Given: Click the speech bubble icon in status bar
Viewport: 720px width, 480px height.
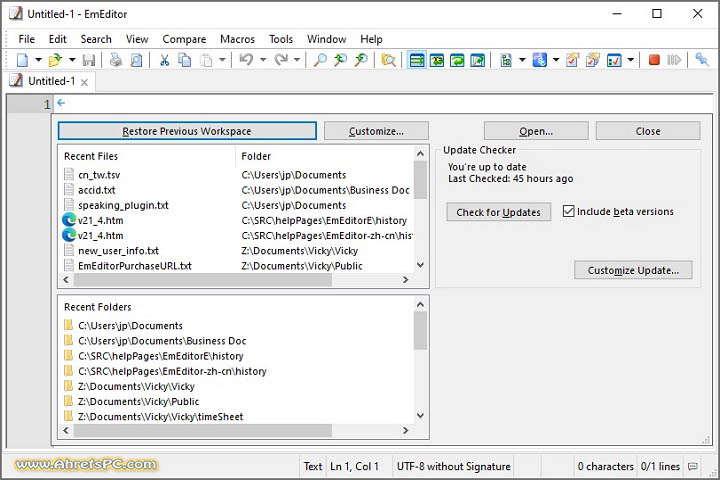Looking at the screenshot, I should coord(693,467).
